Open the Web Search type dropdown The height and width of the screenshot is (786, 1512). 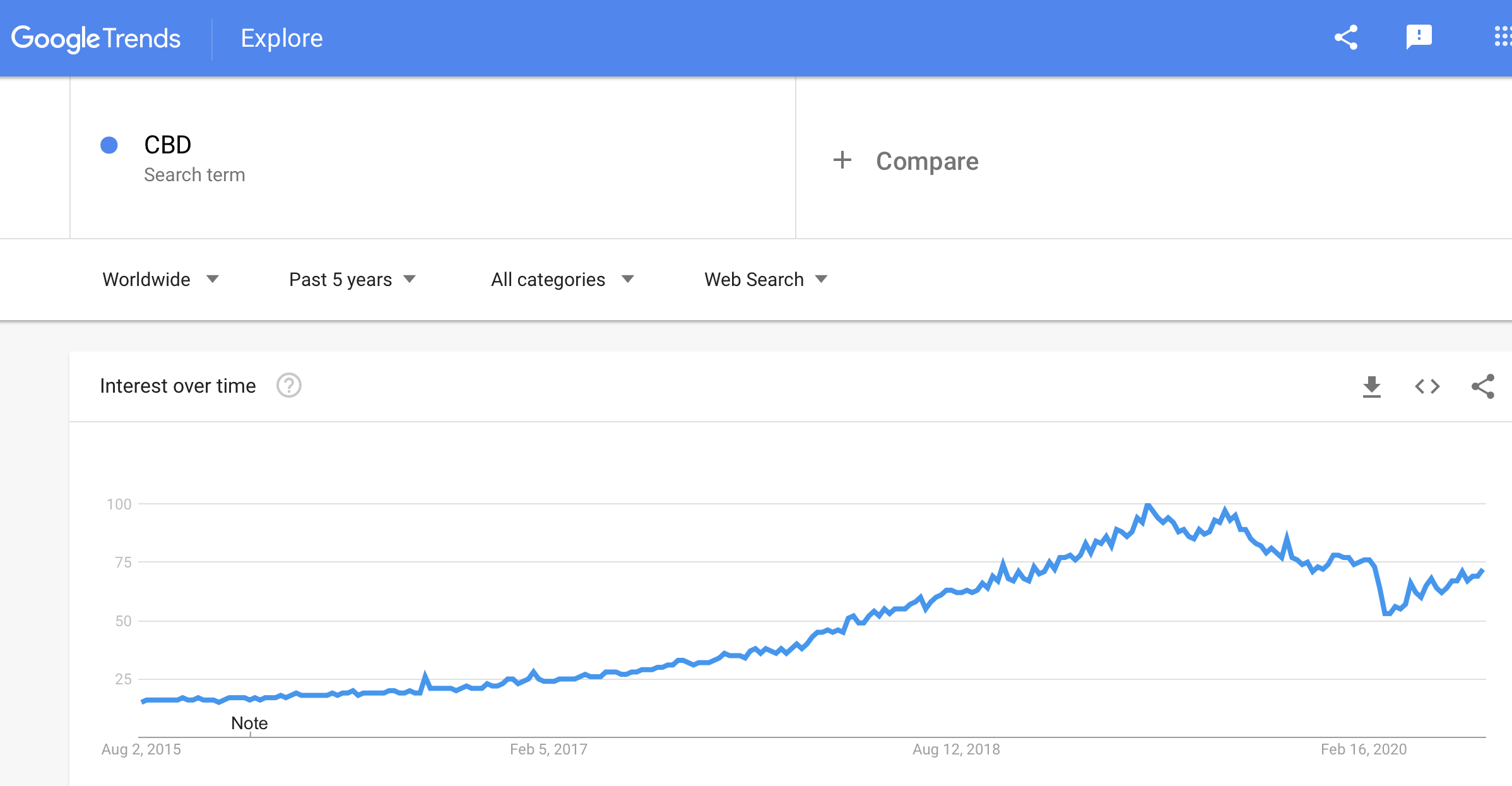pyautogui.click(x=765, y=279)
